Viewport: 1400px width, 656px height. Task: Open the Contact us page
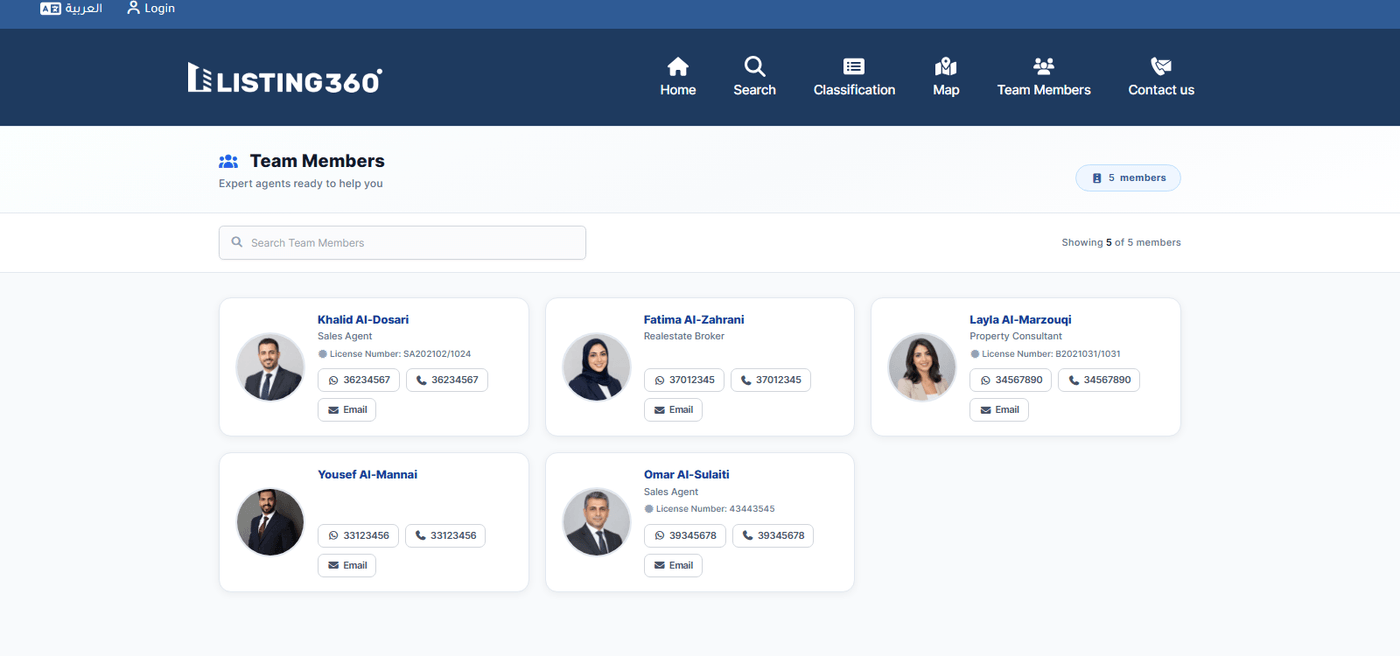point(1161,77)
